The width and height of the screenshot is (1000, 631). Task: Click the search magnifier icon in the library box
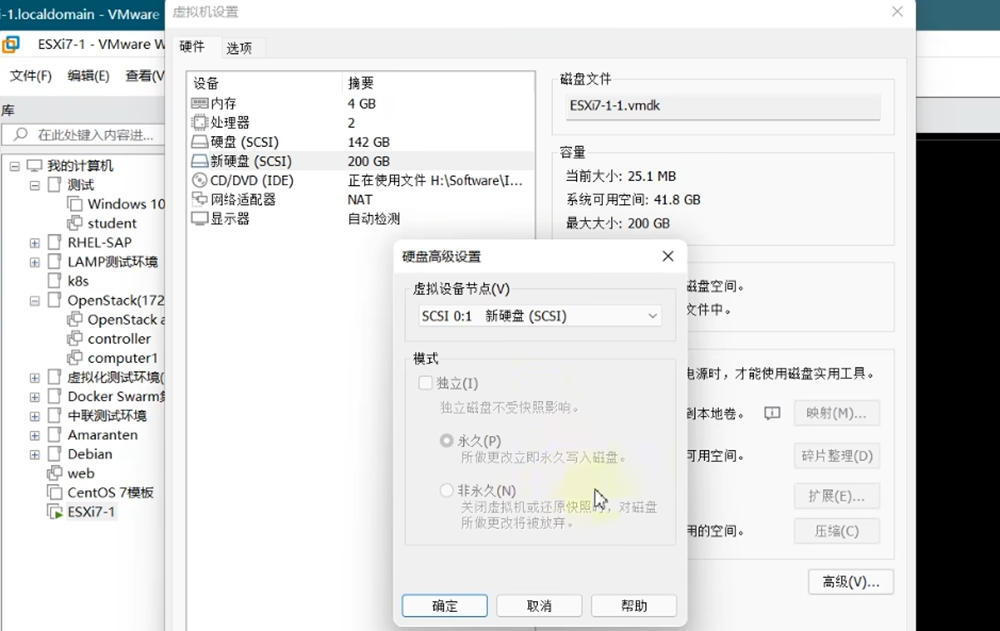(20, 134)
